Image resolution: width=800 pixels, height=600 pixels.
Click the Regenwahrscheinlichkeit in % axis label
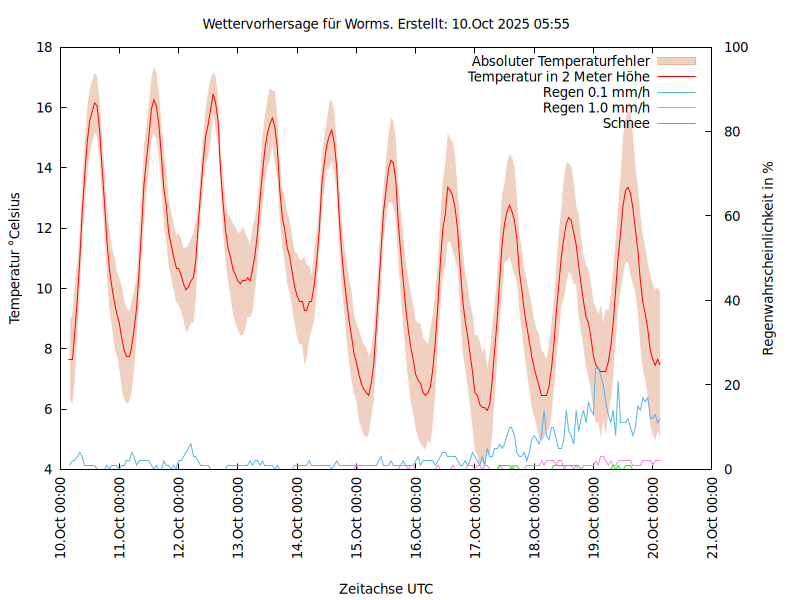point(768,258)
